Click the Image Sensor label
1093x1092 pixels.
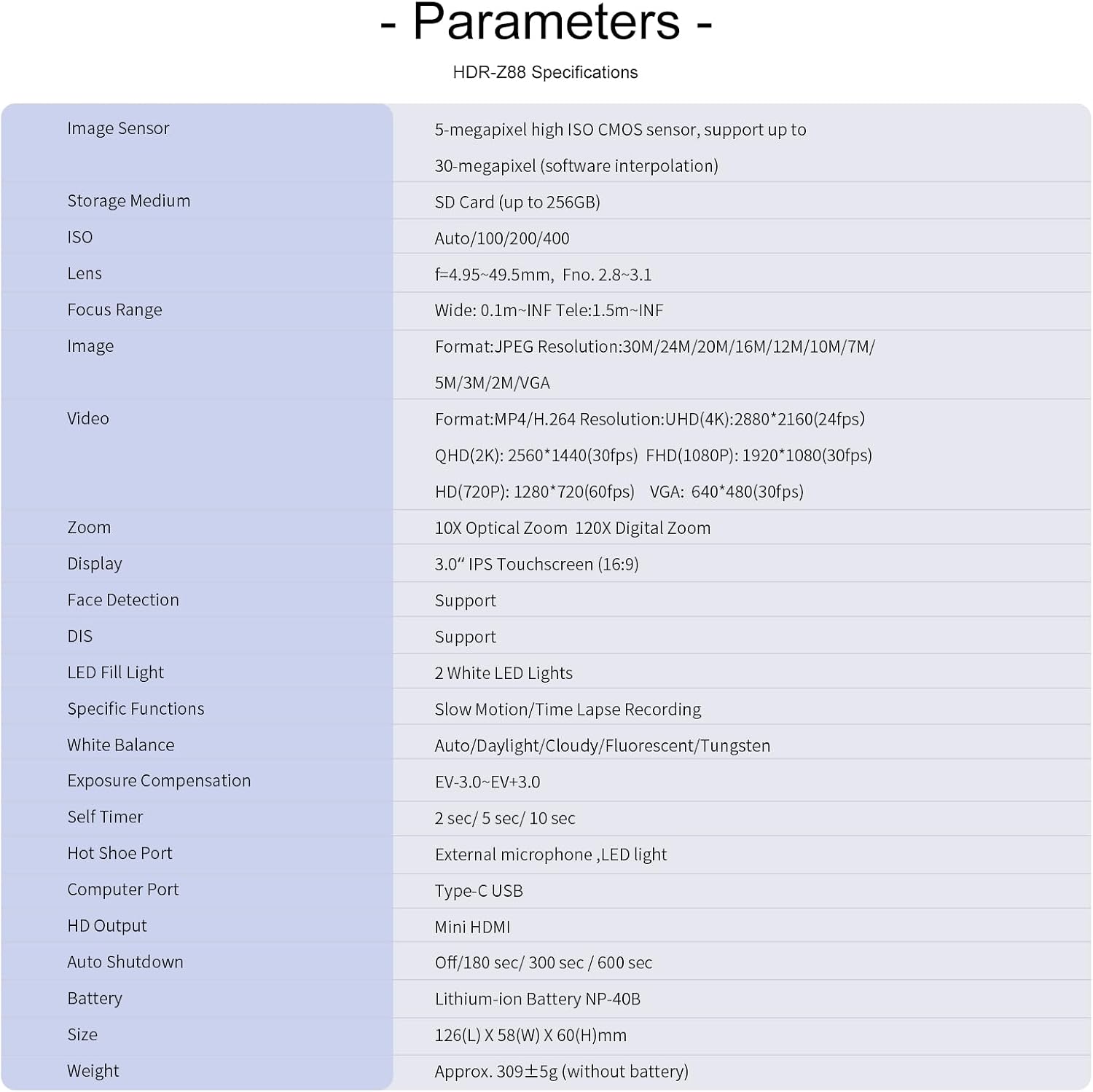(x=118, y=128)
